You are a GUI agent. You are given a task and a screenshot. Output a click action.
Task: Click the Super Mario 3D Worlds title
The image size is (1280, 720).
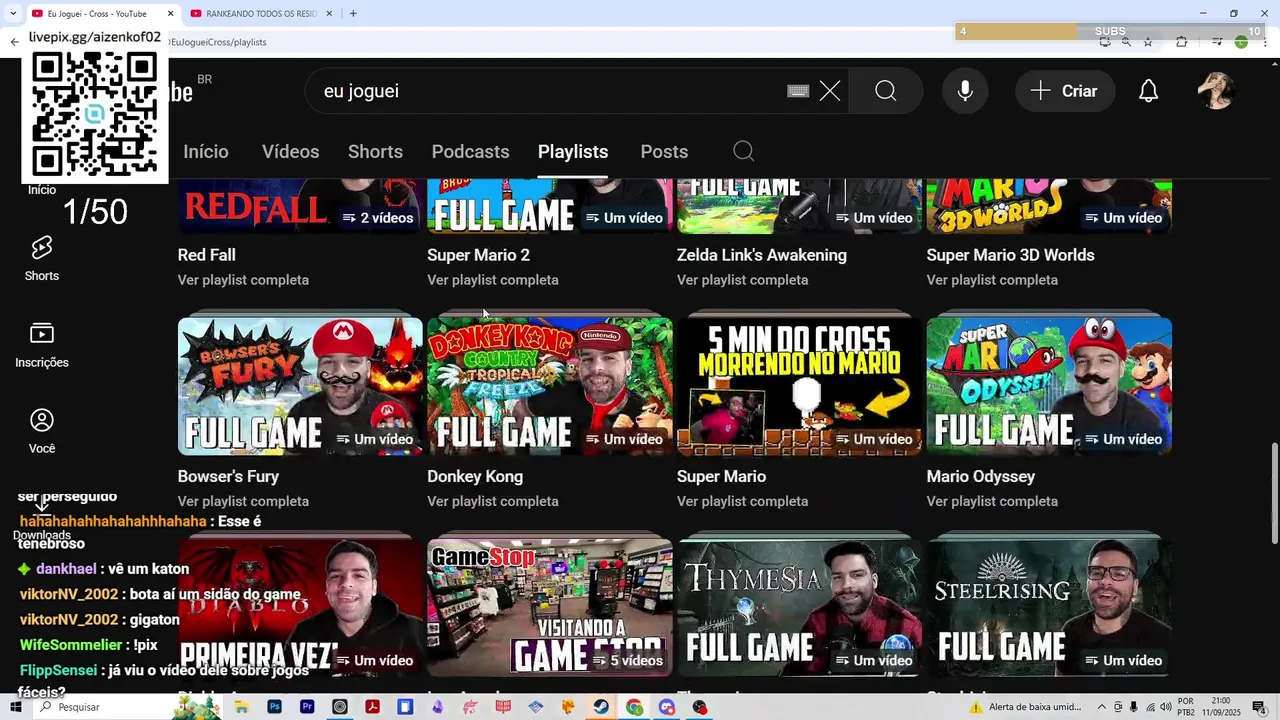1010,255
